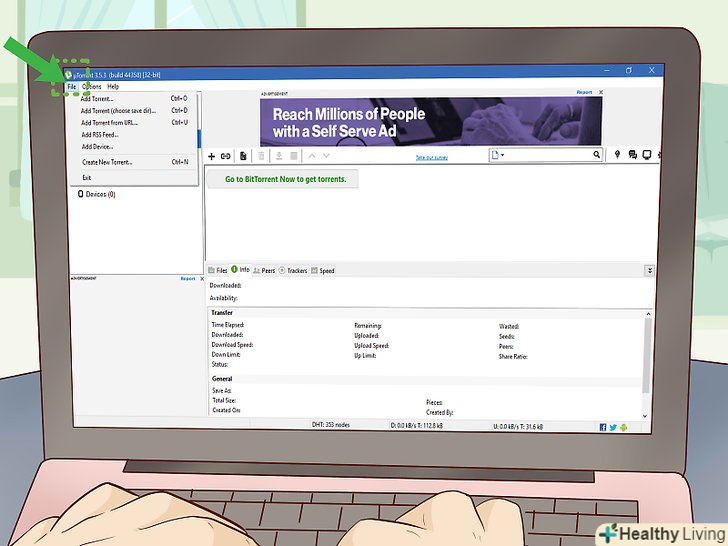
Task: Click the remote monitor toolbar icon
Action: [647, 155]
